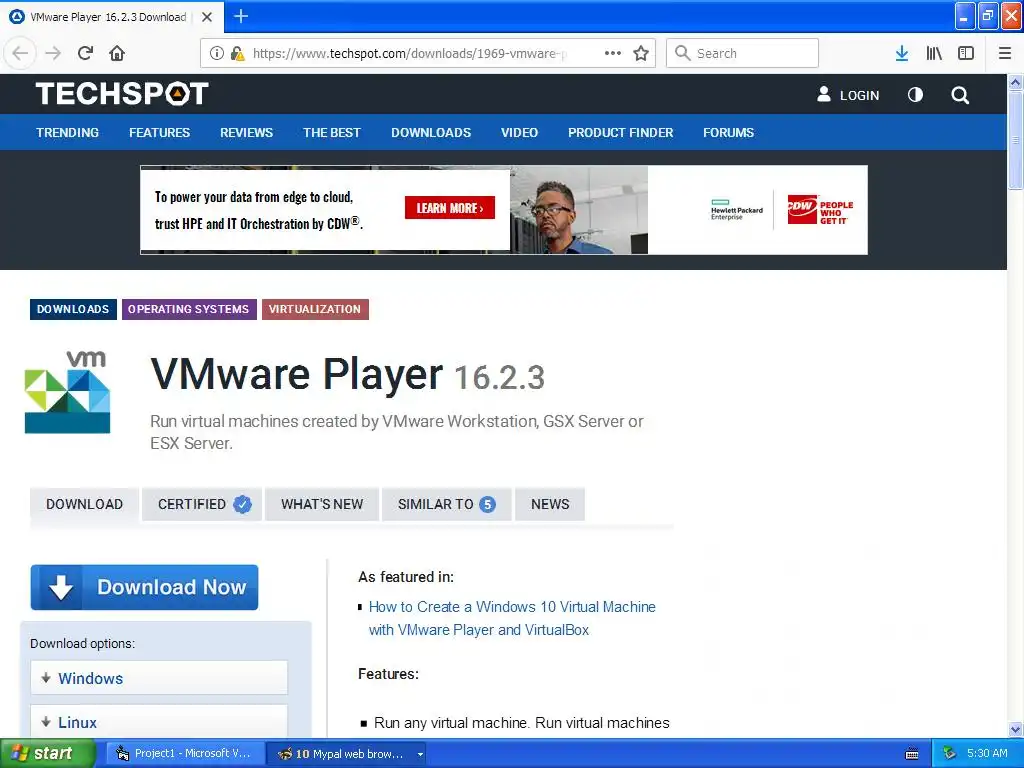Click the padlock warning security icon

[238, 53]
